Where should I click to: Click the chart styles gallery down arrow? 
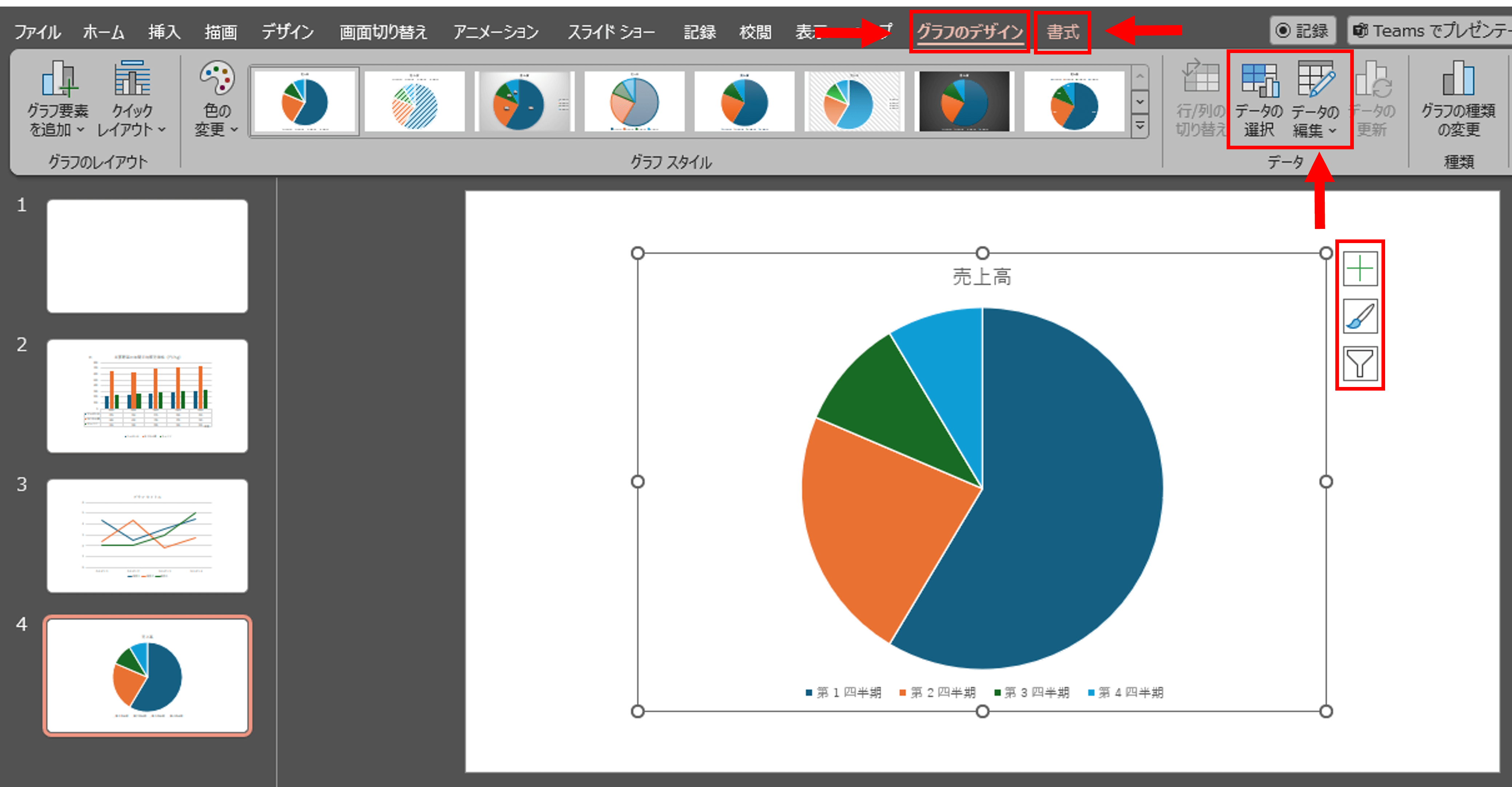tap(1140, 101)
